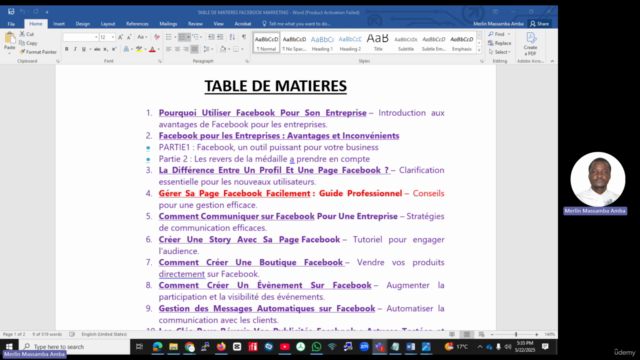Switch to Web Layout view icon
The width and height of the screenshot is (640, 360).
tap(482, 334)
